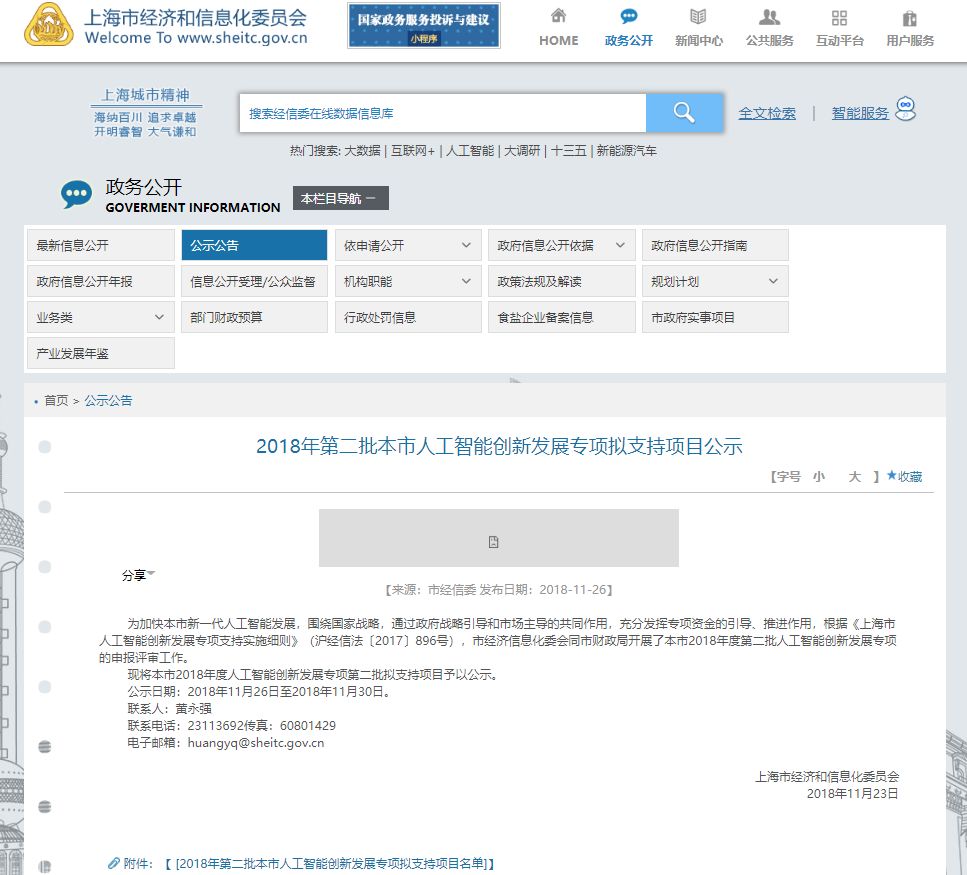Screen dimensions: 967x875
Task: Expand the 政府信息公开依据 dropdown
Action: (x=620, y=245)
